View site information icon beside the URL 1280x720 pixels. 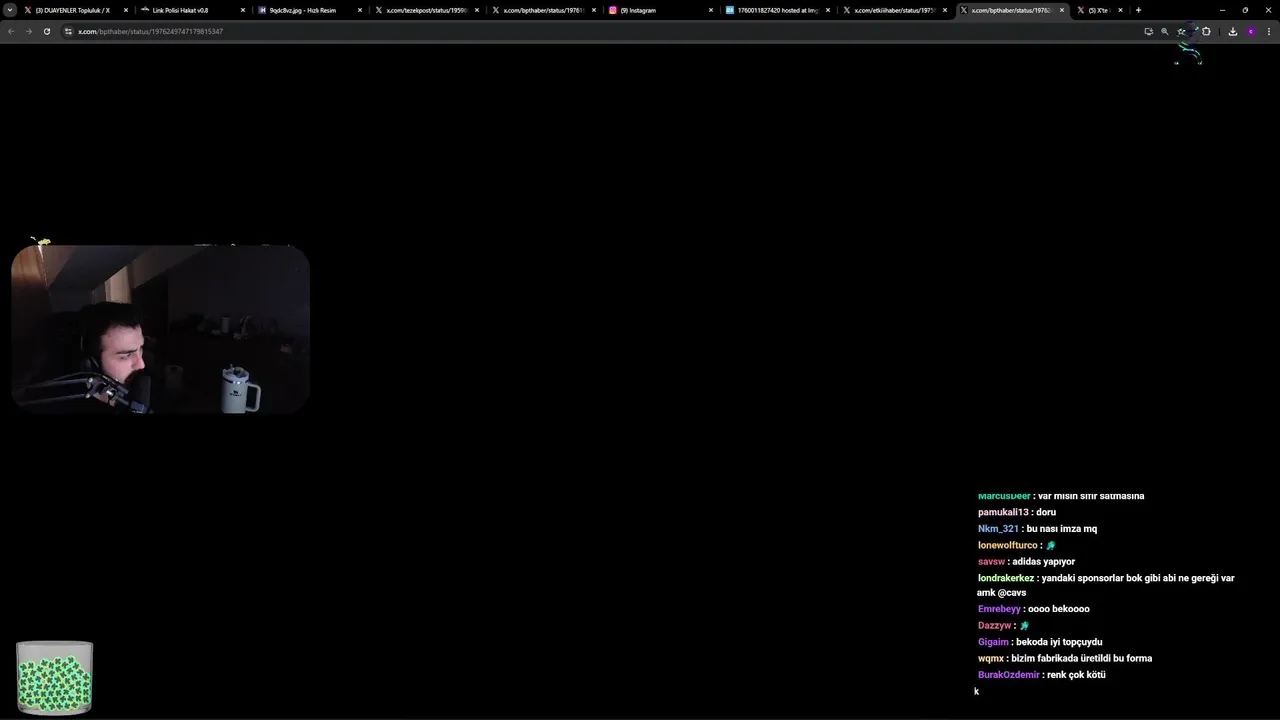pyautogui.click(x=68, y=31)
